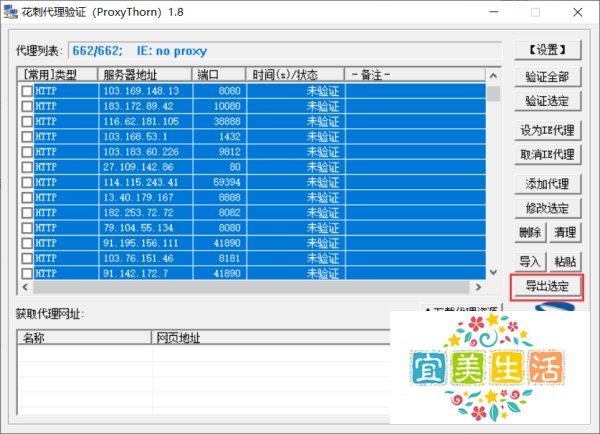This screenshot has height=434, width=600.
Task: Select server address 13.40.179.167
Action: pos(138,197)
